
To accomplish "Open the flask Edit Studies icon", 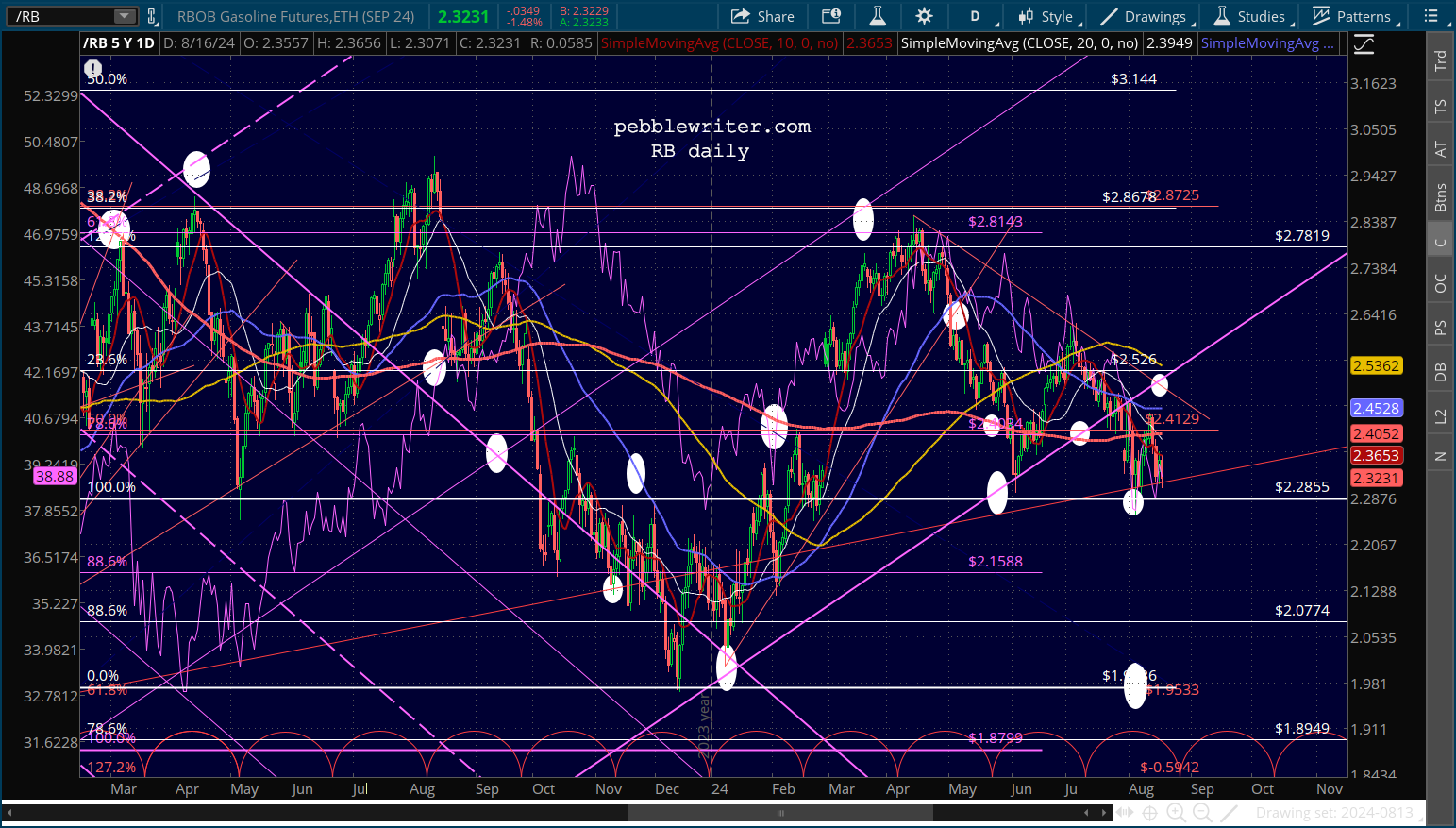I will [x=878, y=16].
